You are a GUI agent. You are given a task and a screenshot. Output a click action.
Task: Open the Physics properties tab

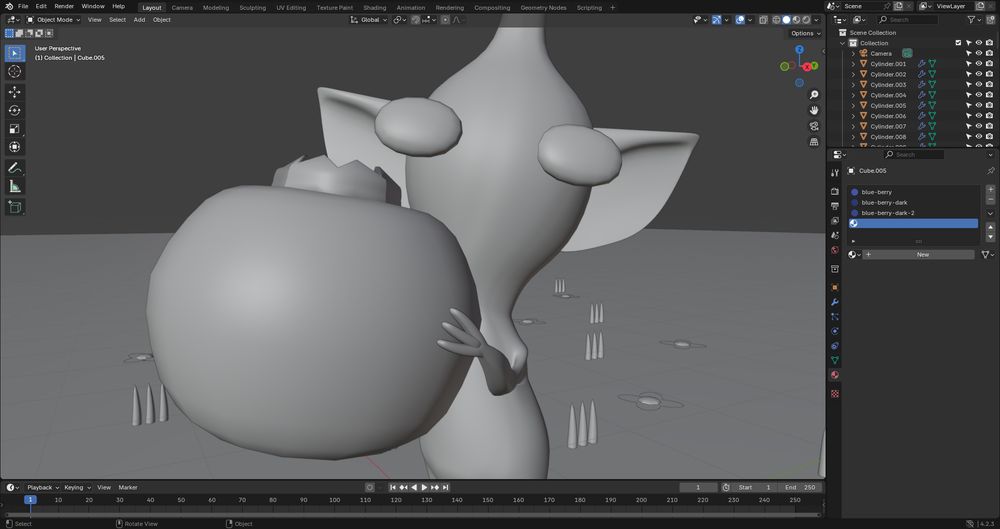pyautogui.click(x=835, y=331)
